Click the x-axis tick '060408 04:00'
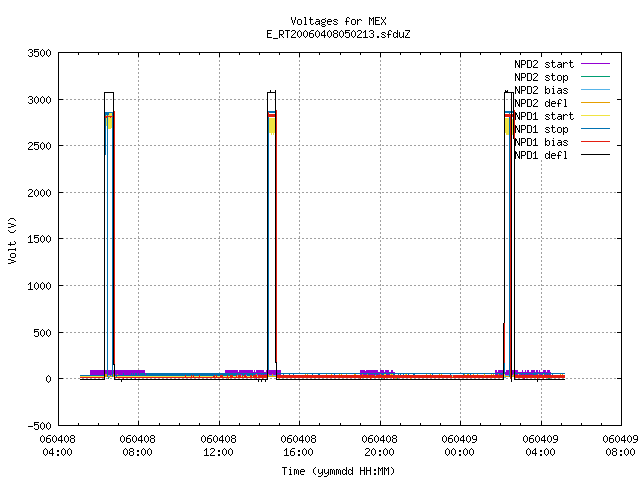 [x=58, y=446]
